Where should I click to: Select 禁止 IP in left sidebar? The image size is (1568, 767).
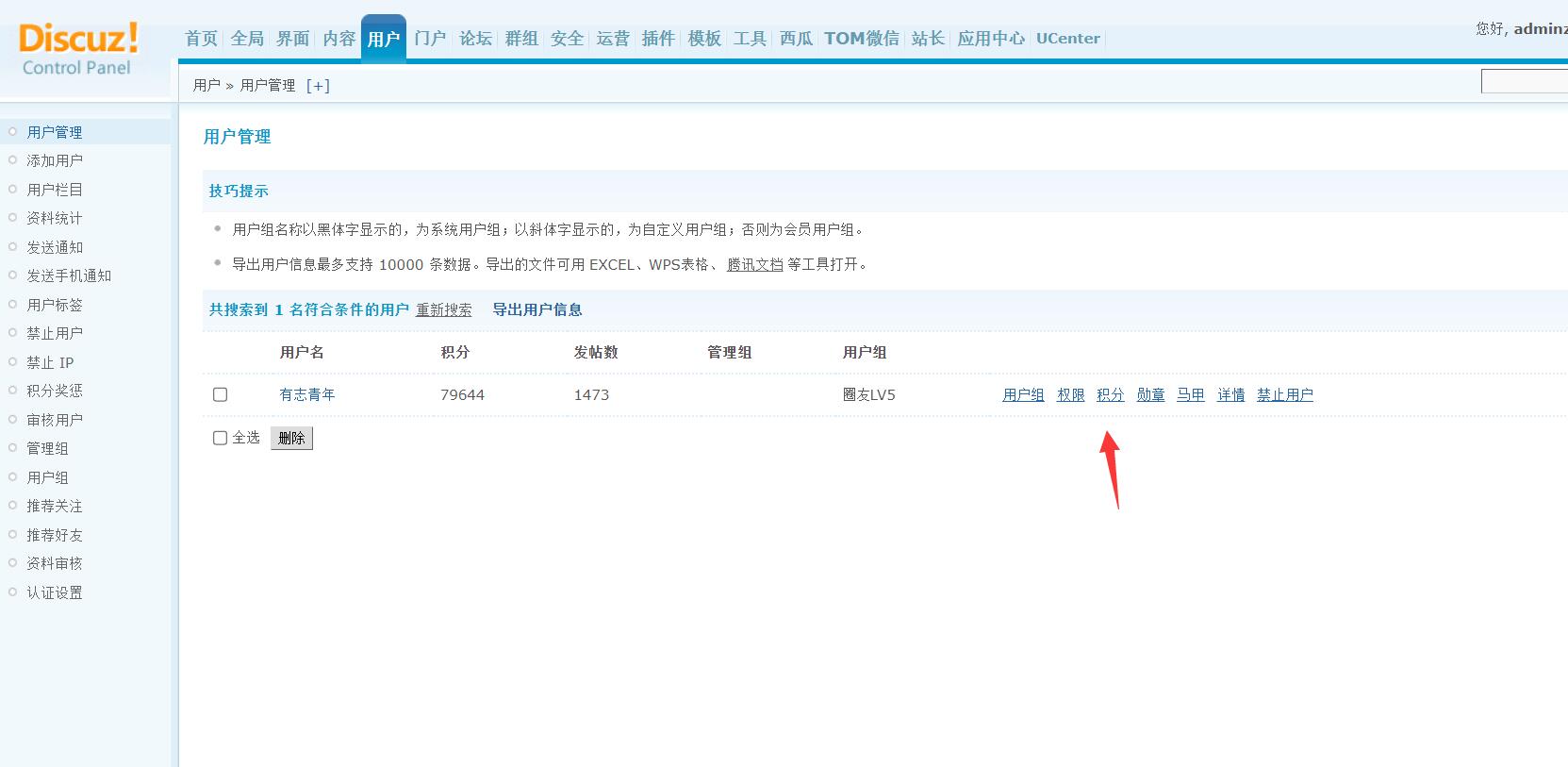(50, 362)
